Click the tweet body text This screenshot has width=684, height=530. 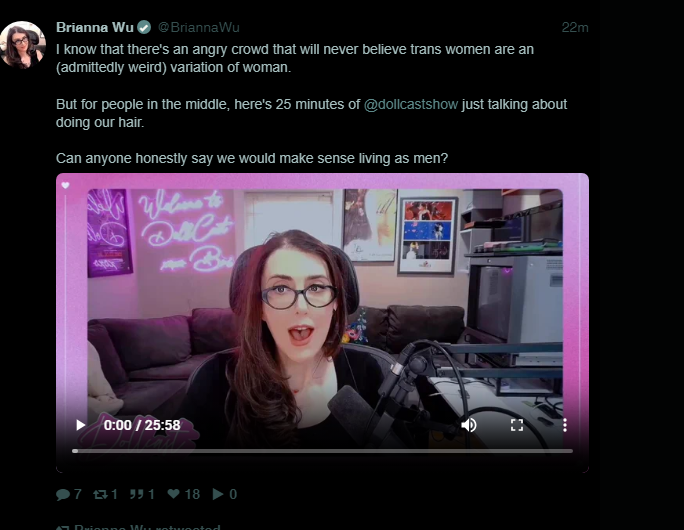pyautogui.click(x=311, y=103)
